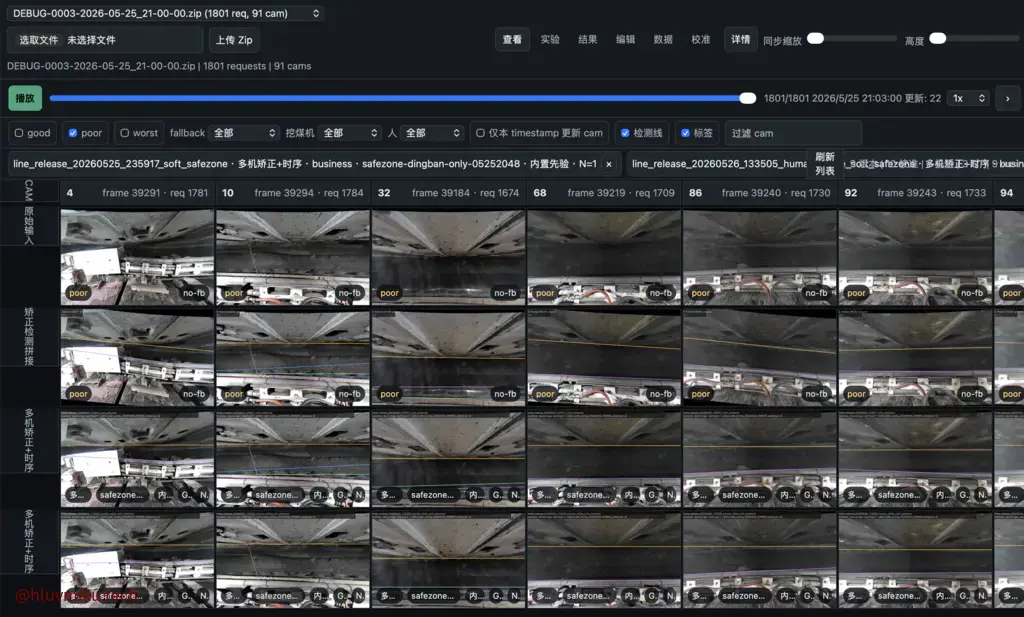
Task: Open cam 86 矫正检测拼接 thumbnail
Action: click(760, 358)
